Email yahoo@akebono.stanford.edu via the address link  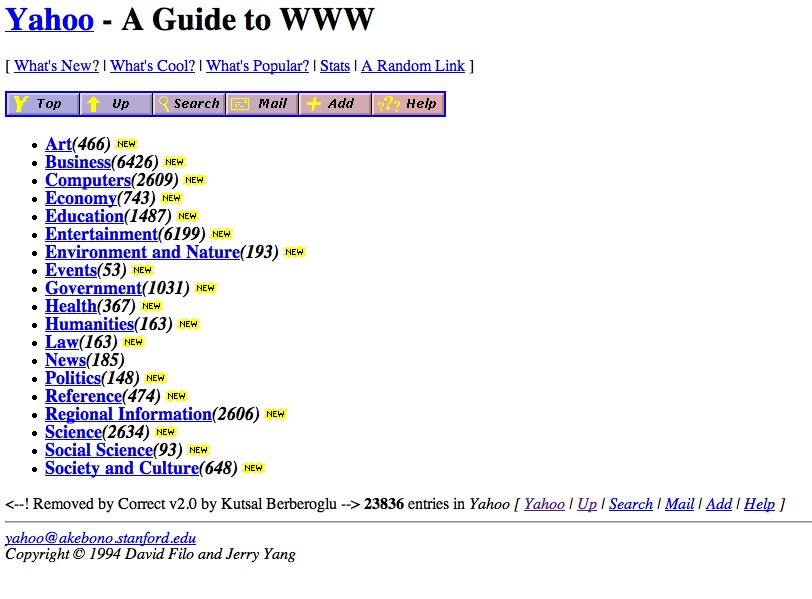pyautogui.click(x=98, y=536)
